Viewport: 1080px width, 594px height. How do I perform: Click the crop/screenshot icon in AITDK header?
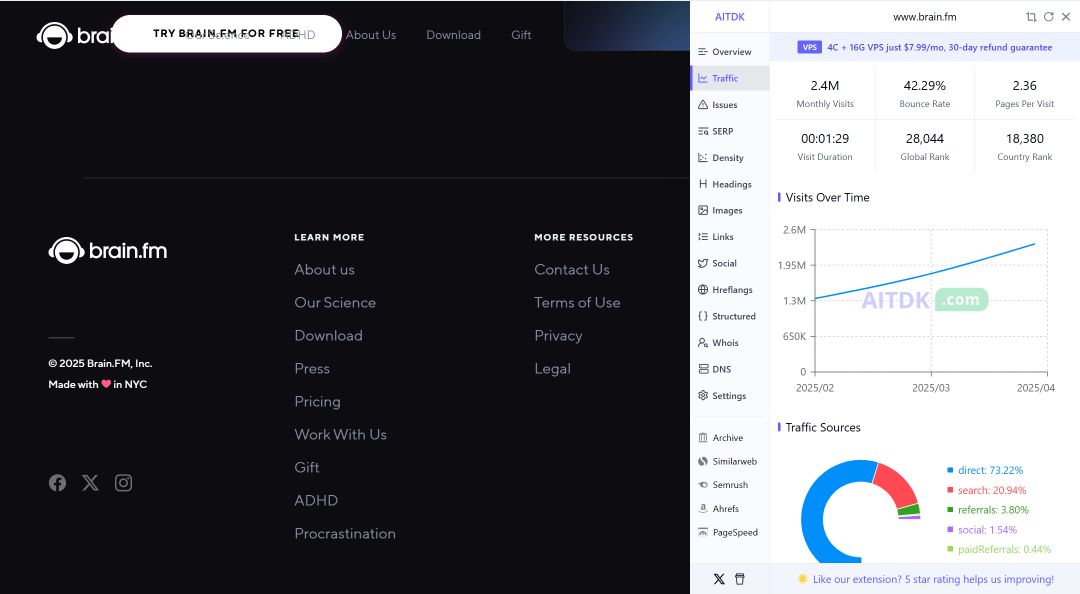tap(1031, 17)
